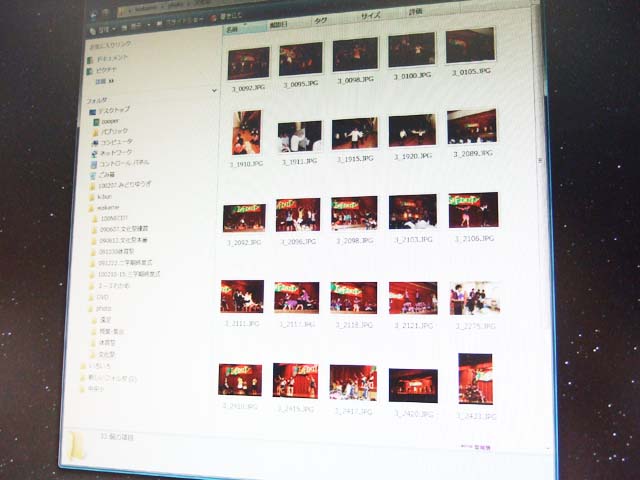This screenshot has height=480, width=640.
Task: Select ネットワーク in the folder tree
Action: point(111,153)
